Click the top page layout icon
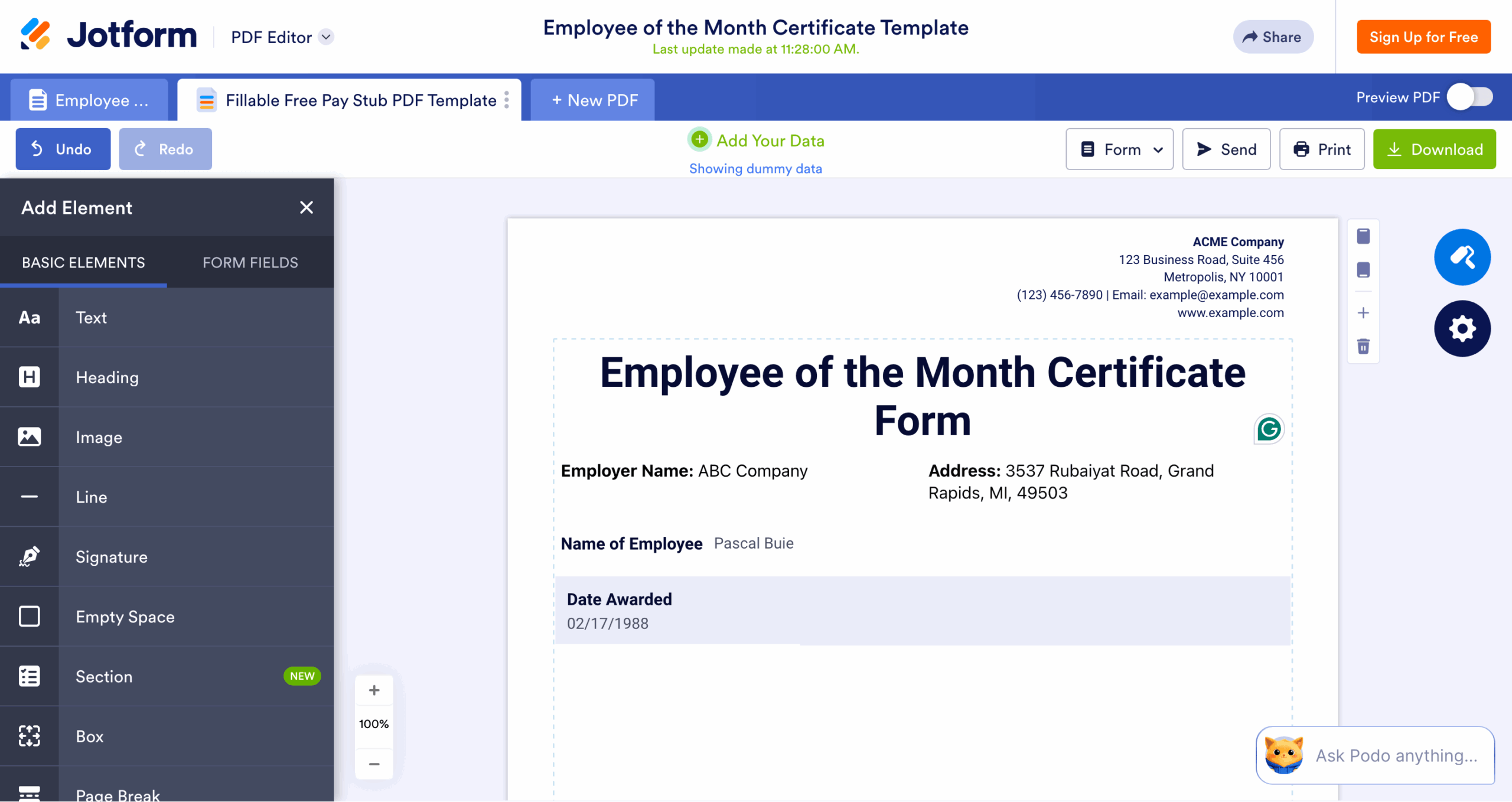Viewport: 1512px width, 802px height. [x=1363, y=236]
